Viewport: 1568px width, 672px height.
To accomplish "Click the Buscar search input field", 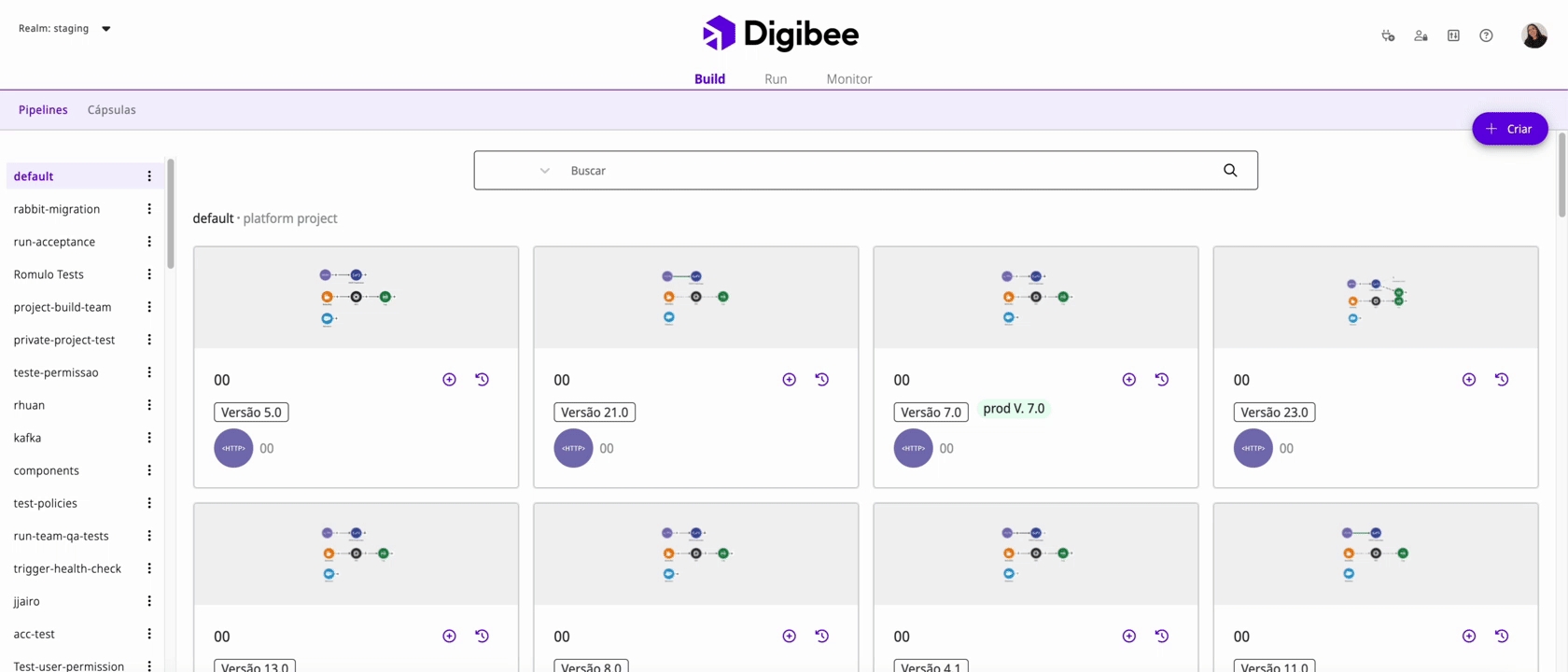I will coord(887,171).
